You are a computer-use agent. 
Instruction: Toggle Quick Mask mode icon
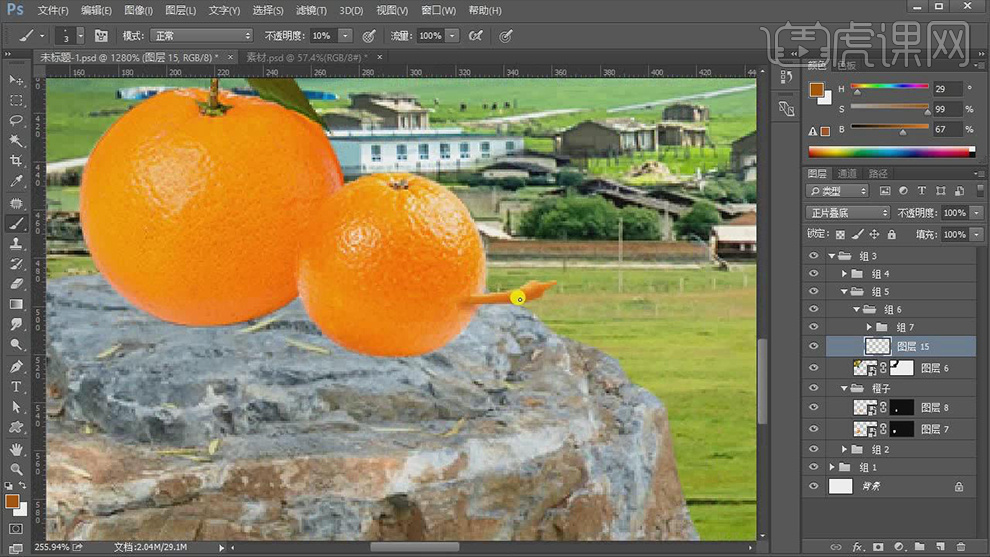(x=16, y=529)
